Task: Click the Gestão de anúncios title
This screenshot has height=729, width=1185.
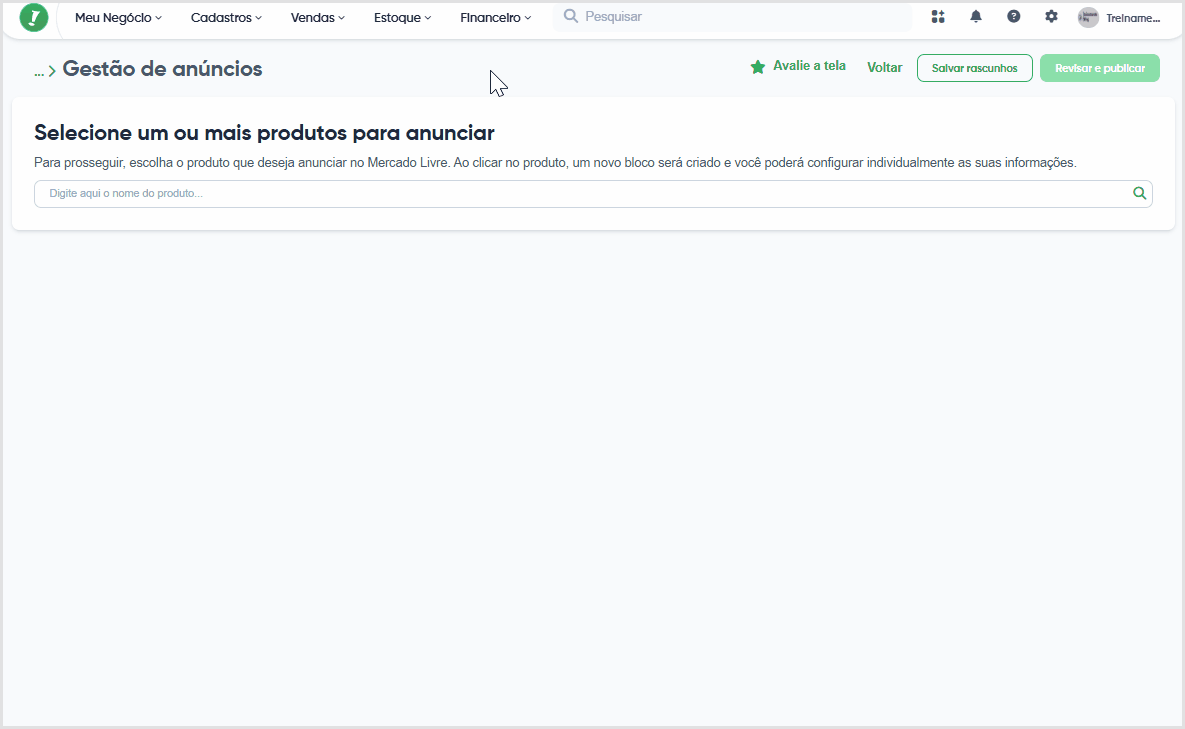Action: point(162,69)
